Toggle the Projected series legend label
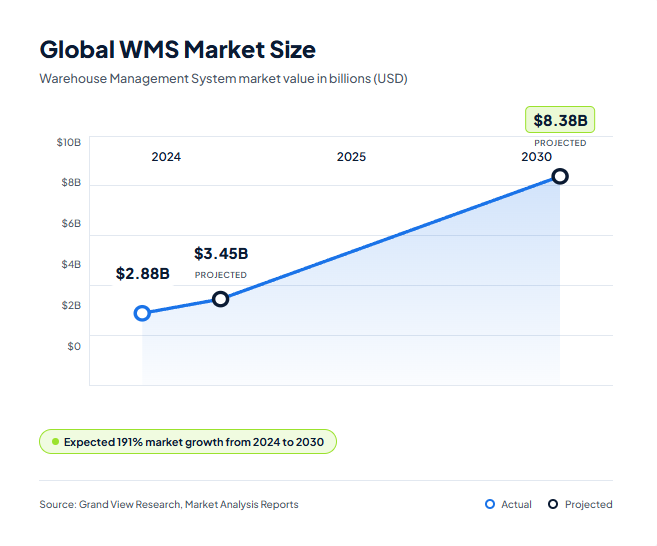This screenshot has height=546, width=657. (588, 504)
